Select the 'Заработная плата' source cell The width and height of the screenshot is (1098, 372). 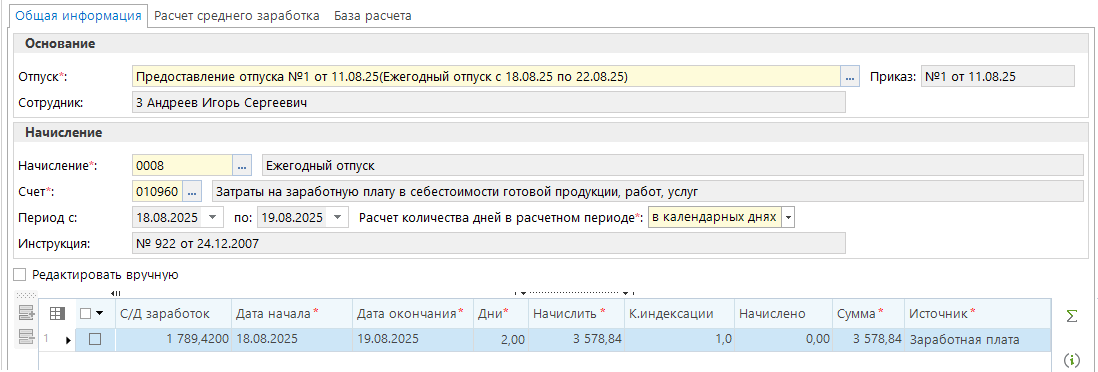[x=977, y=340]
